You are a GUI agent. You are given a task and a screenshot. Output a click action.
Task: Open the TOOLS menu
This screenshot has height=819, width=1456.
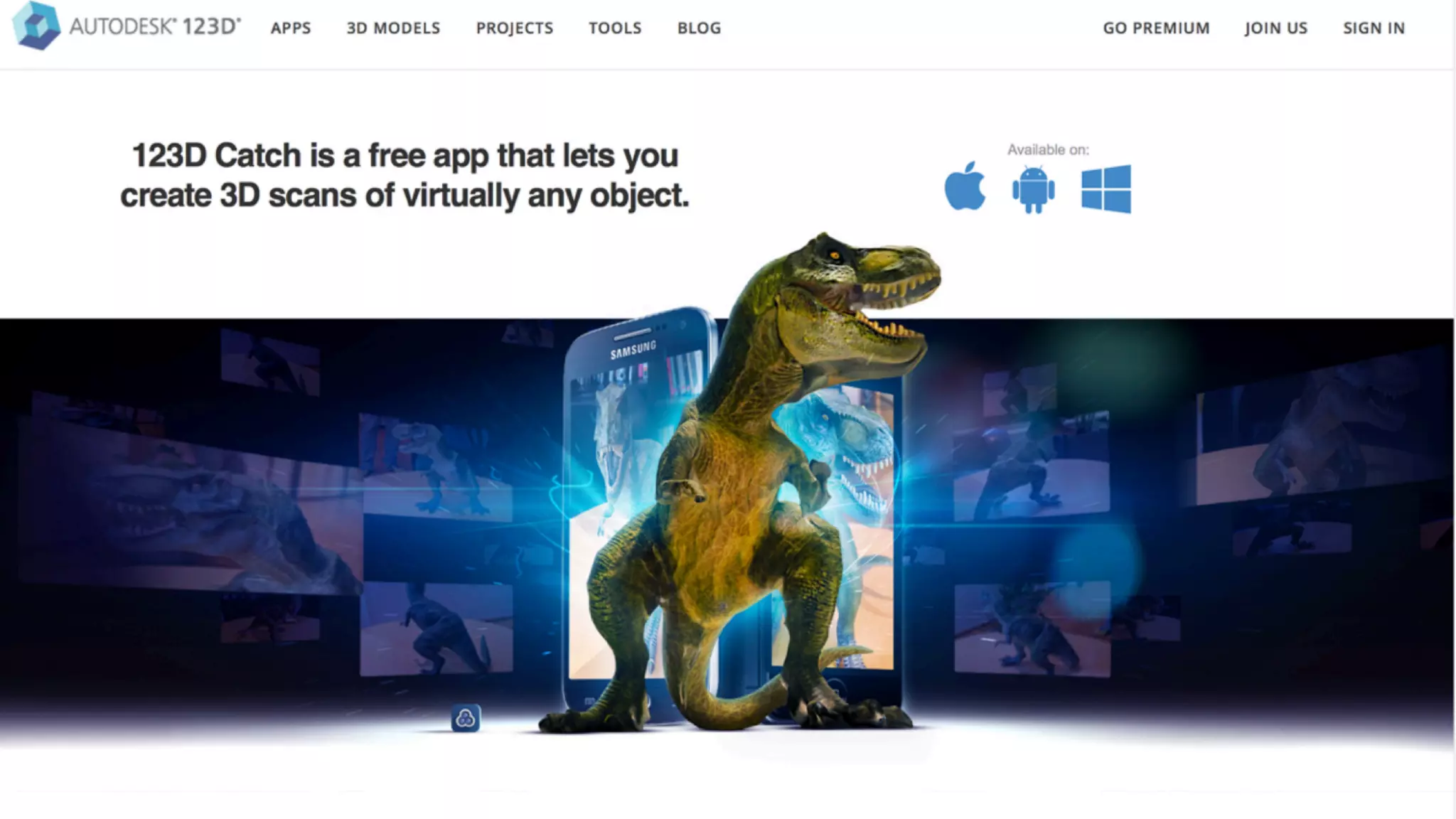coord(615,28)
